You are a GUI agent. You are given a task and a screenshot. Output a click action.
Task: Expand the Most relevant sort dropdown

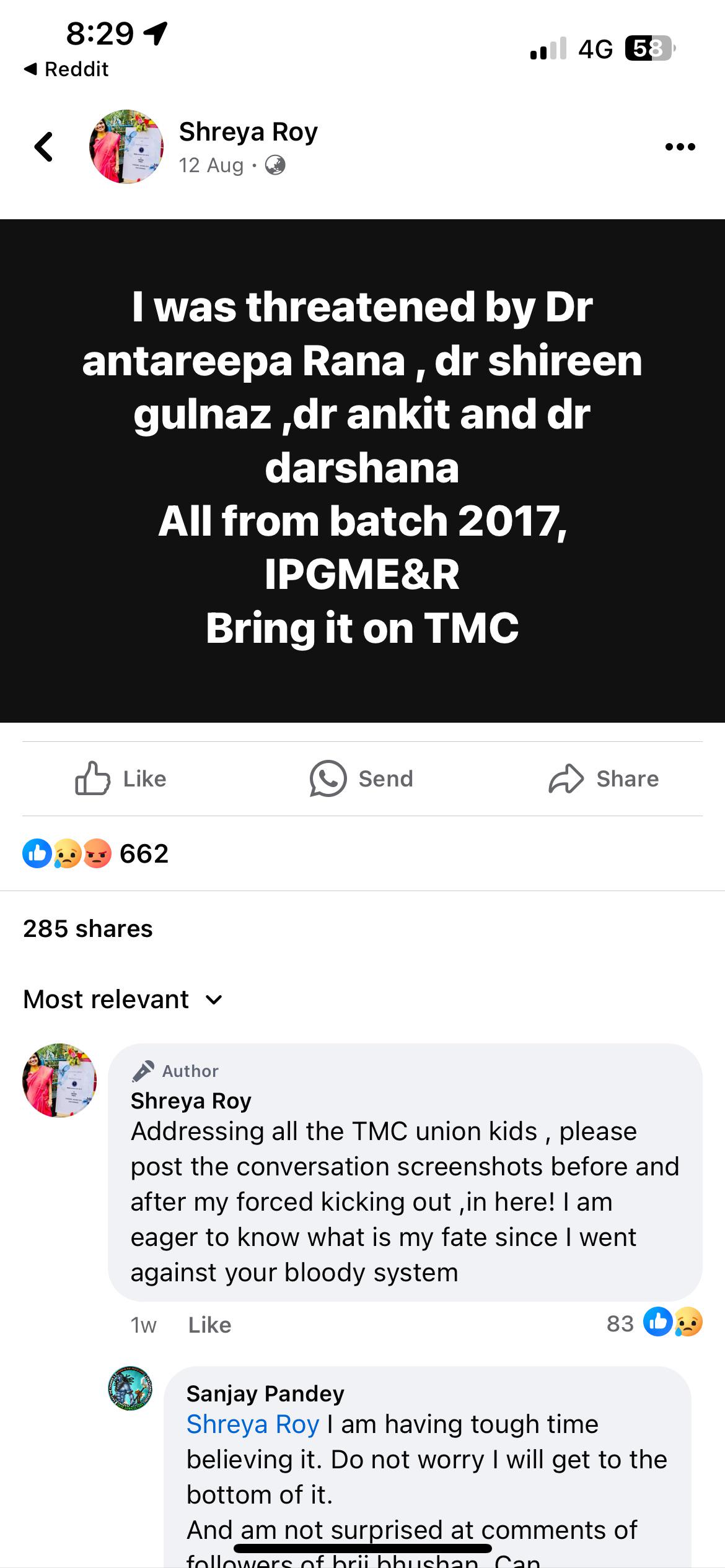point(123,1000)
